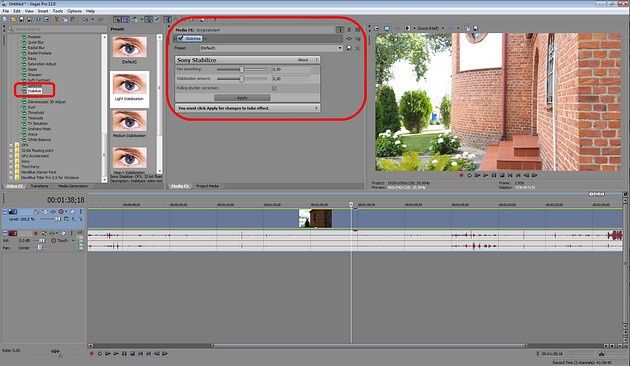Image resolution: width=630 pixels, height=366 pixels.
Task: Click Record in timeline transport bar
Action: (x=92, y=354)
